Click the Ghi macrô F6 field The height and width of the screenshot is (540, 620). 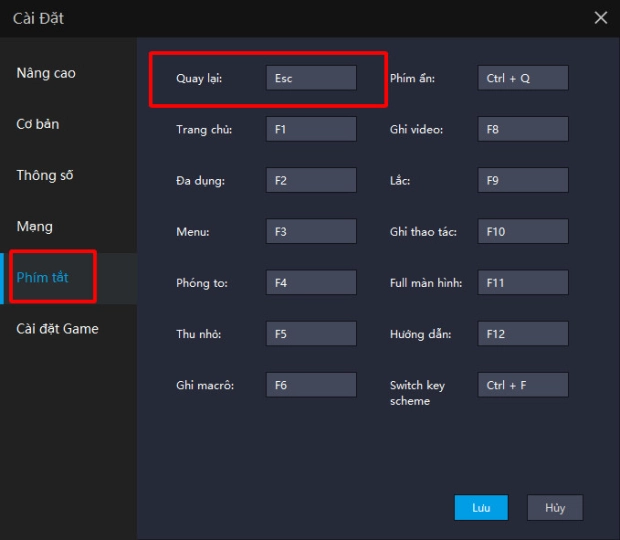[311, 385]
